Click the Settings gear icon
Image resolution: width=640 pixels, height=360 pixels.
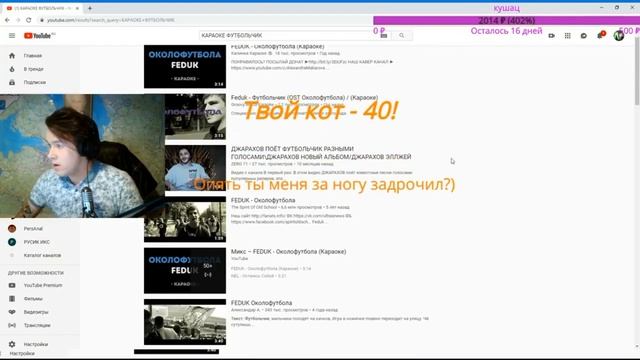point(12,344)
